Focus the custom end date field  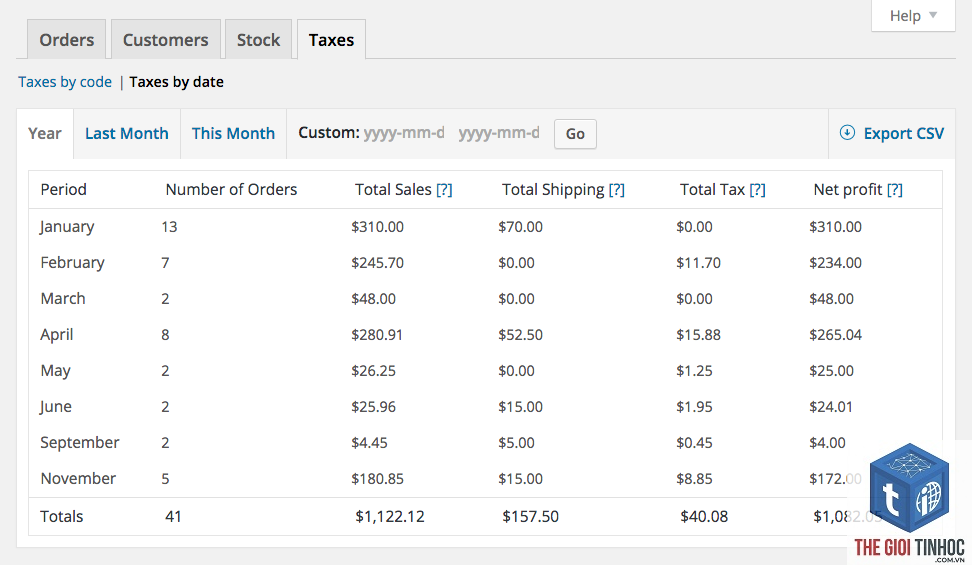[500, 133]
